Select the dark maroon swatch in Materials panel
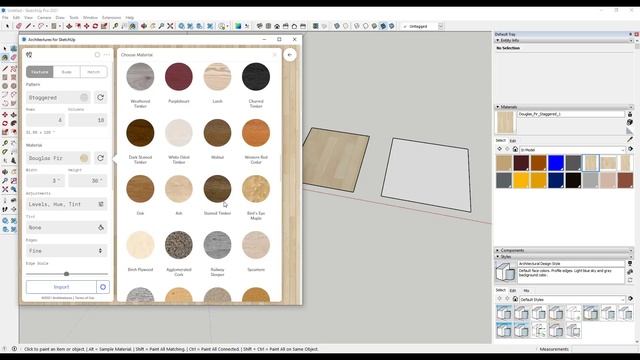Image resolution: width=640 pixels, height=360 pixels. point(521,163)
